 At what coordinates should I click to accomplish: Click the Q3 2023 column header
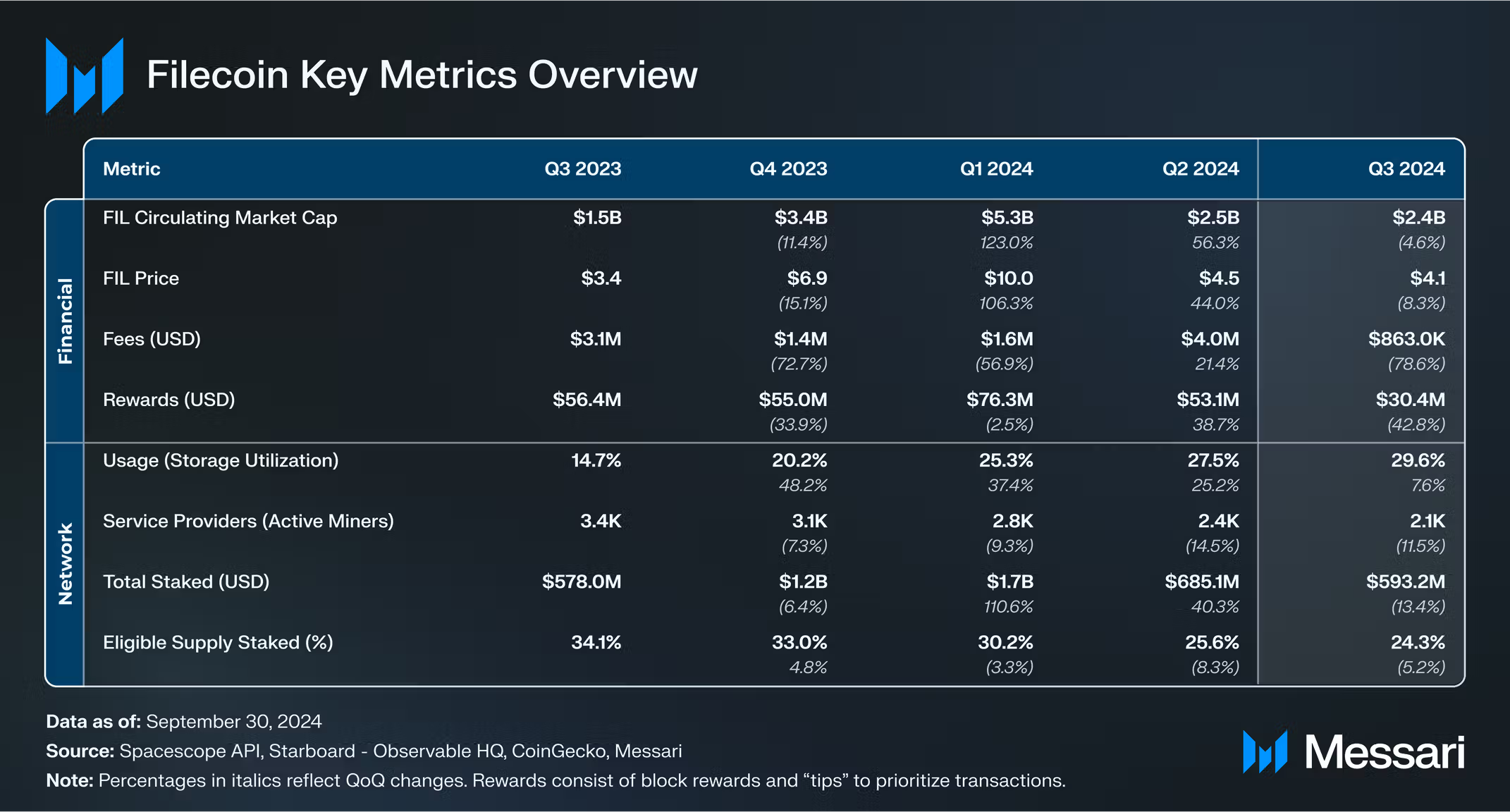(x=582, y=169)
